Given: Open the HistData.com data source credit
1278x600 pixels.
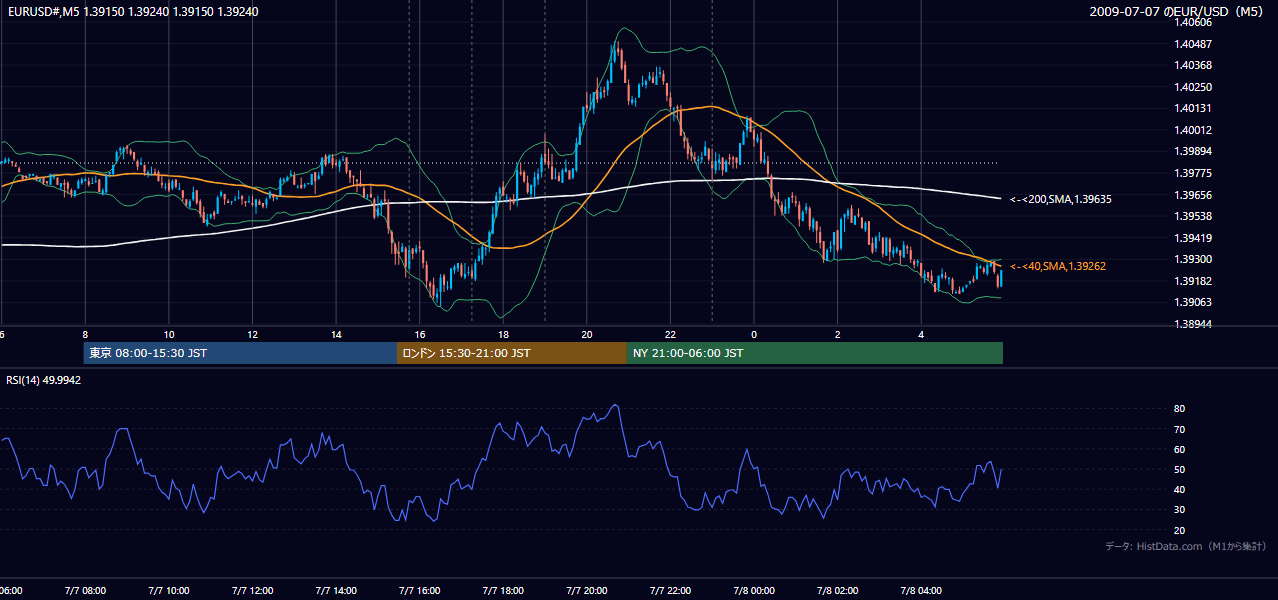Looking at the screenshot, I should click(1186, 546).
